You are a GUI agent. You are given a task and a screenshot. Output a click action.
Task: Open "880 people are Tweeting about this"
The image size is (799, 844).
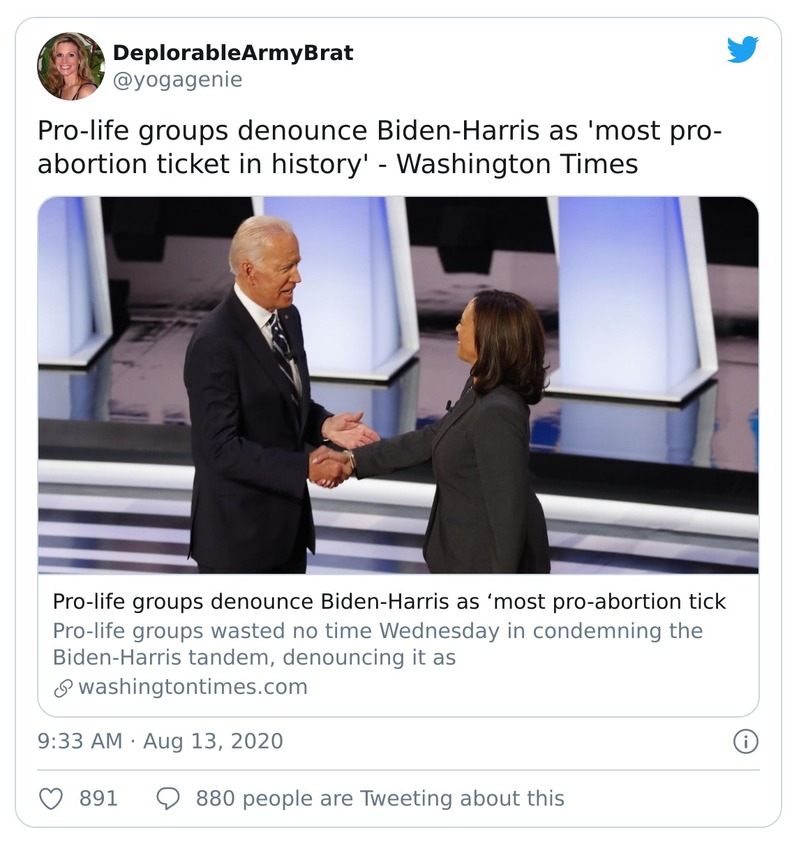pos(380,799)
